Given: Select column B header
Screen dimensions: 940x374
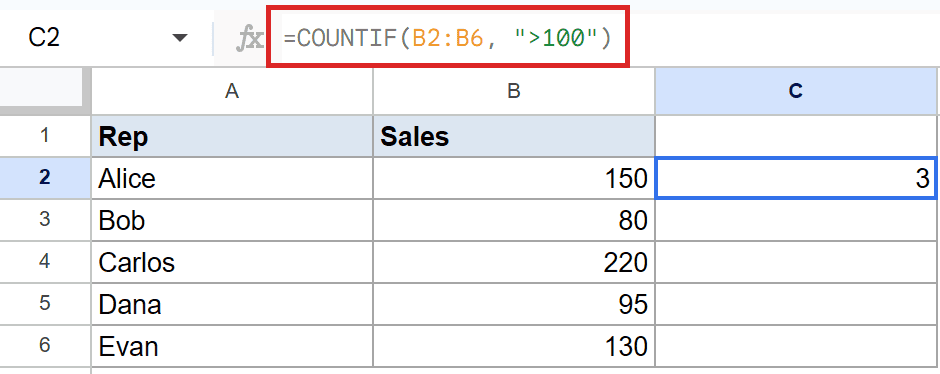Looking at the screenshot, I should click(514, 91).
